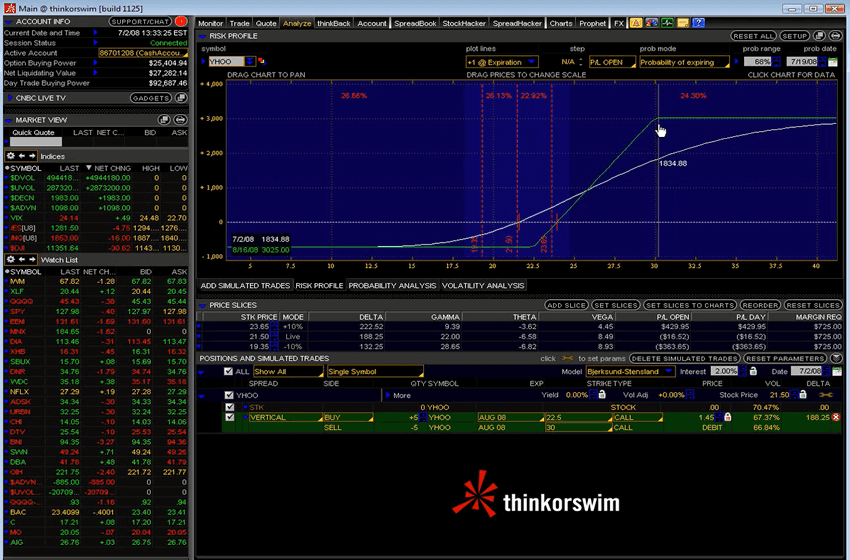Open the Bjerksund-Stensland model dropdown

630,371
